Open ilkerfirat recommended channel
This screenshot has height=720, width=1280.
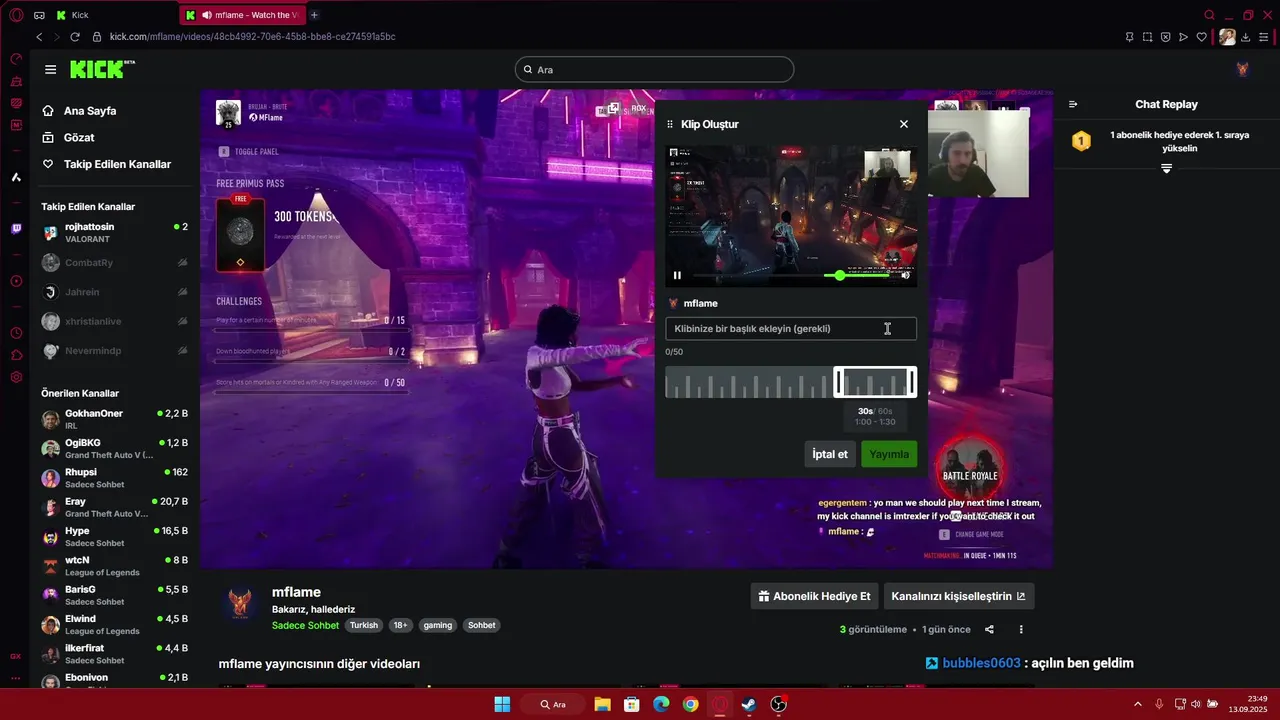pyautogui.click(x=114, y=653)
